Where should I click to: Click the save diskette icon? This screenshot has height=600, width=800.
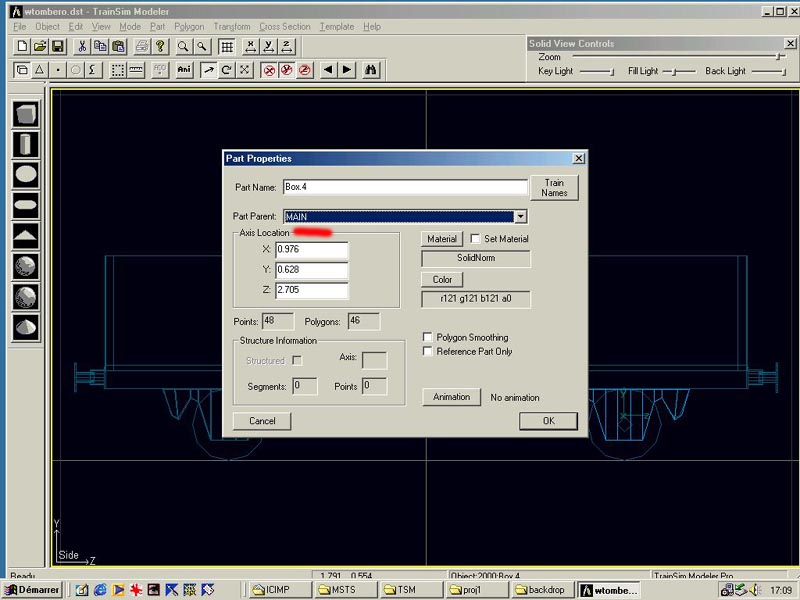58,47
